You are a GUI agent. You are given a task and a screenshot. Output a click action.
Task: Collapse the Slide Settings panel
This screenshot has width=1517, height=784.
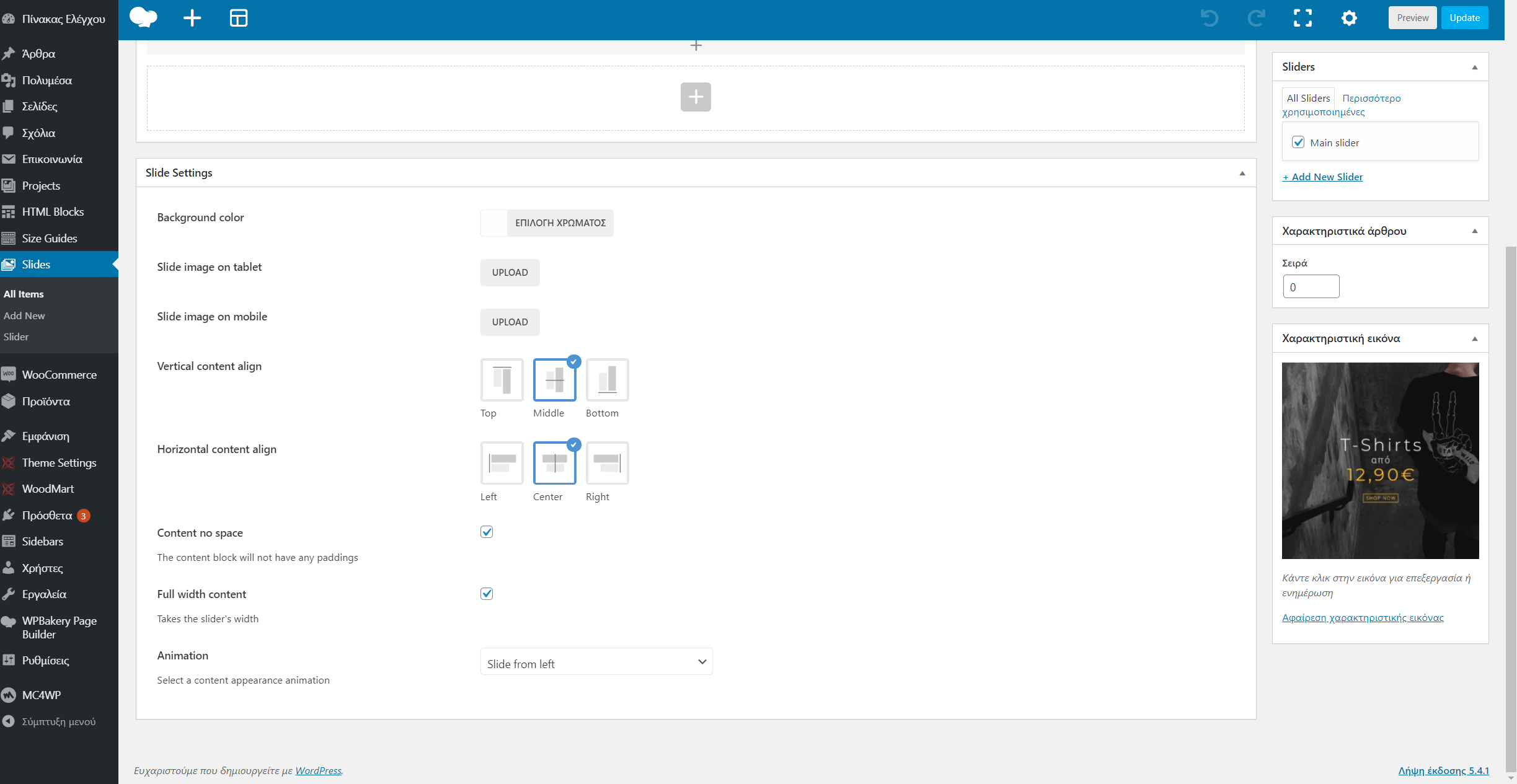1242,173
